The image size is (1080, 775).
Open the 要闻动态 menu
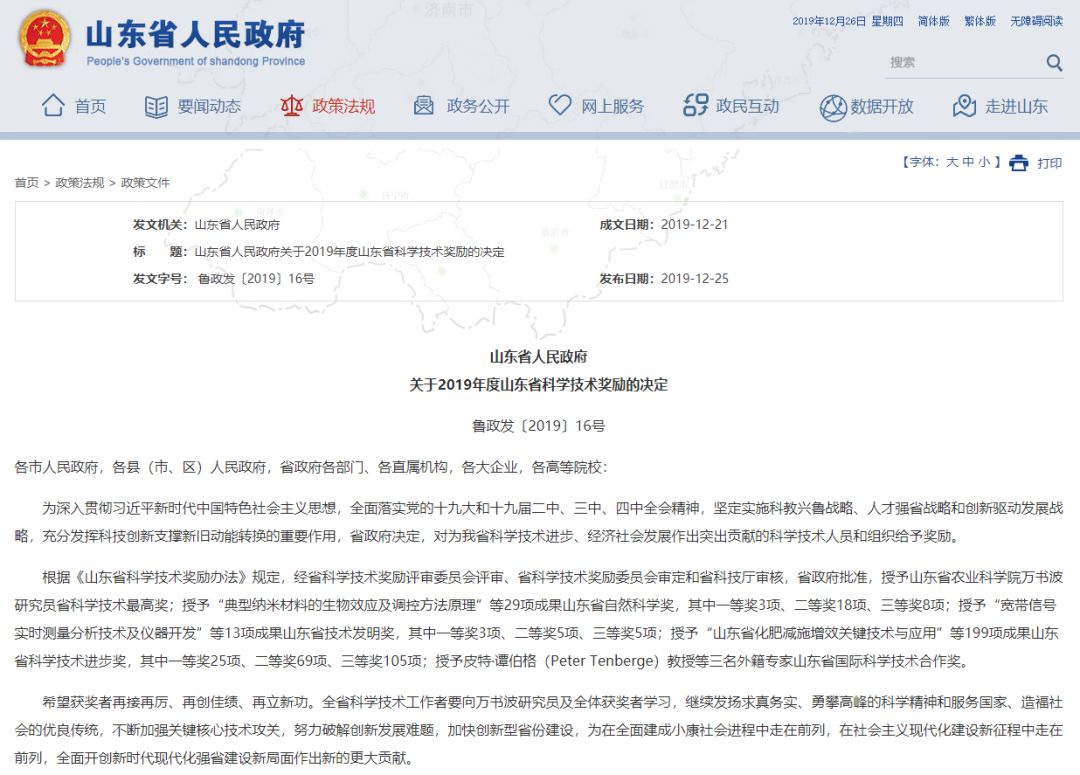pyautogui.click(x=209, y=106)
